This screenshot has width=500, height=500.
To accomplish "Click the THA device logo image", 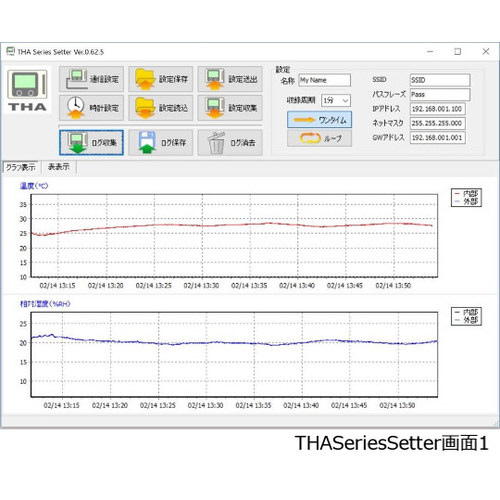I will coord(27,90).
